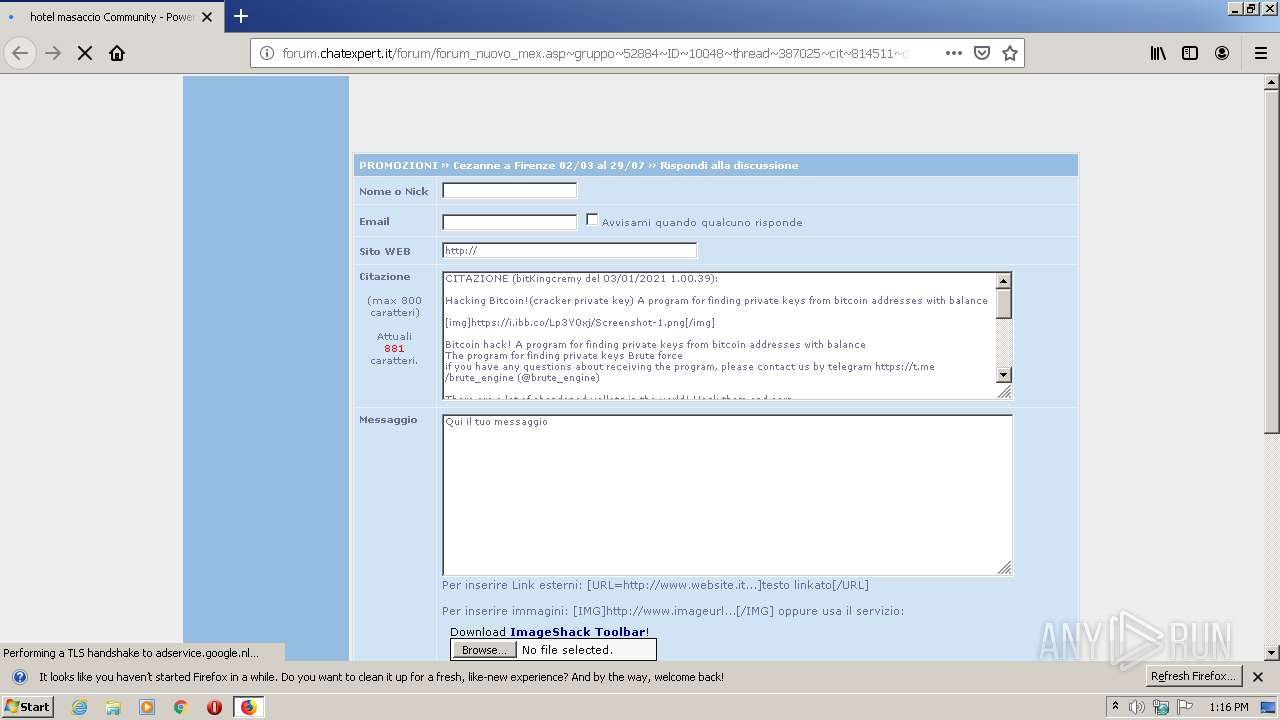The image size is (1280, 720).
Task: Open the Firefox application menu
Action: (1260, 53)
